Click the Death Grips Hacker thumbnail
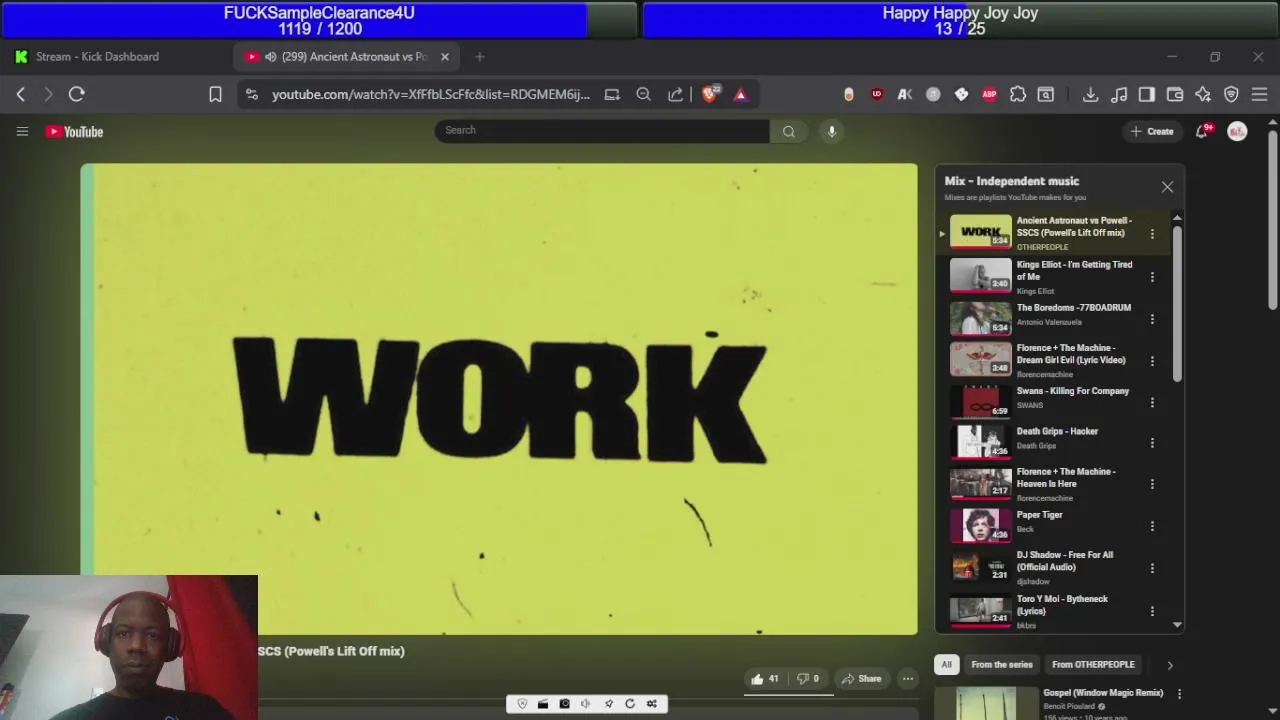1280x720 pixels. (x=980, y=441)
